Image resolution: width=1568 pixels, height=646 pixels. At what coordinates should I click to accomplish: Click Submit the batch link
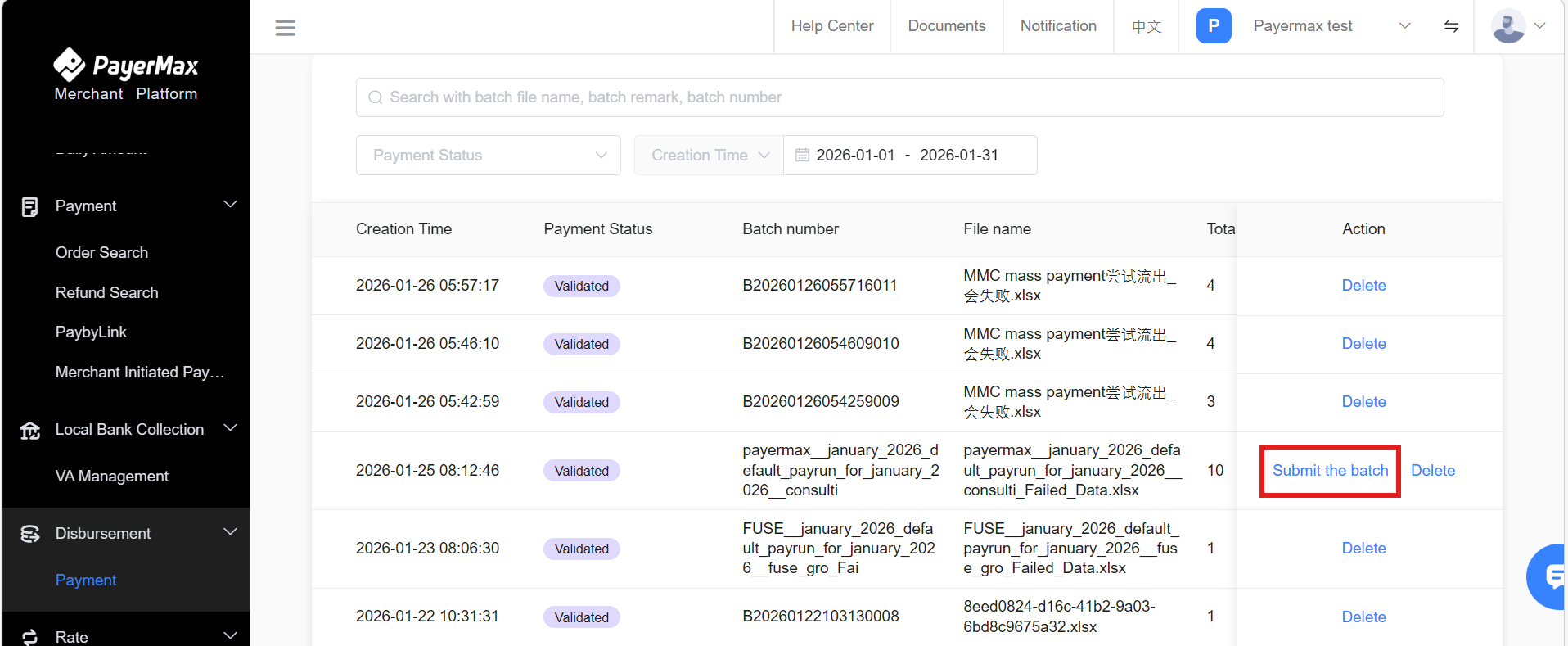(x=1330, y=470)
